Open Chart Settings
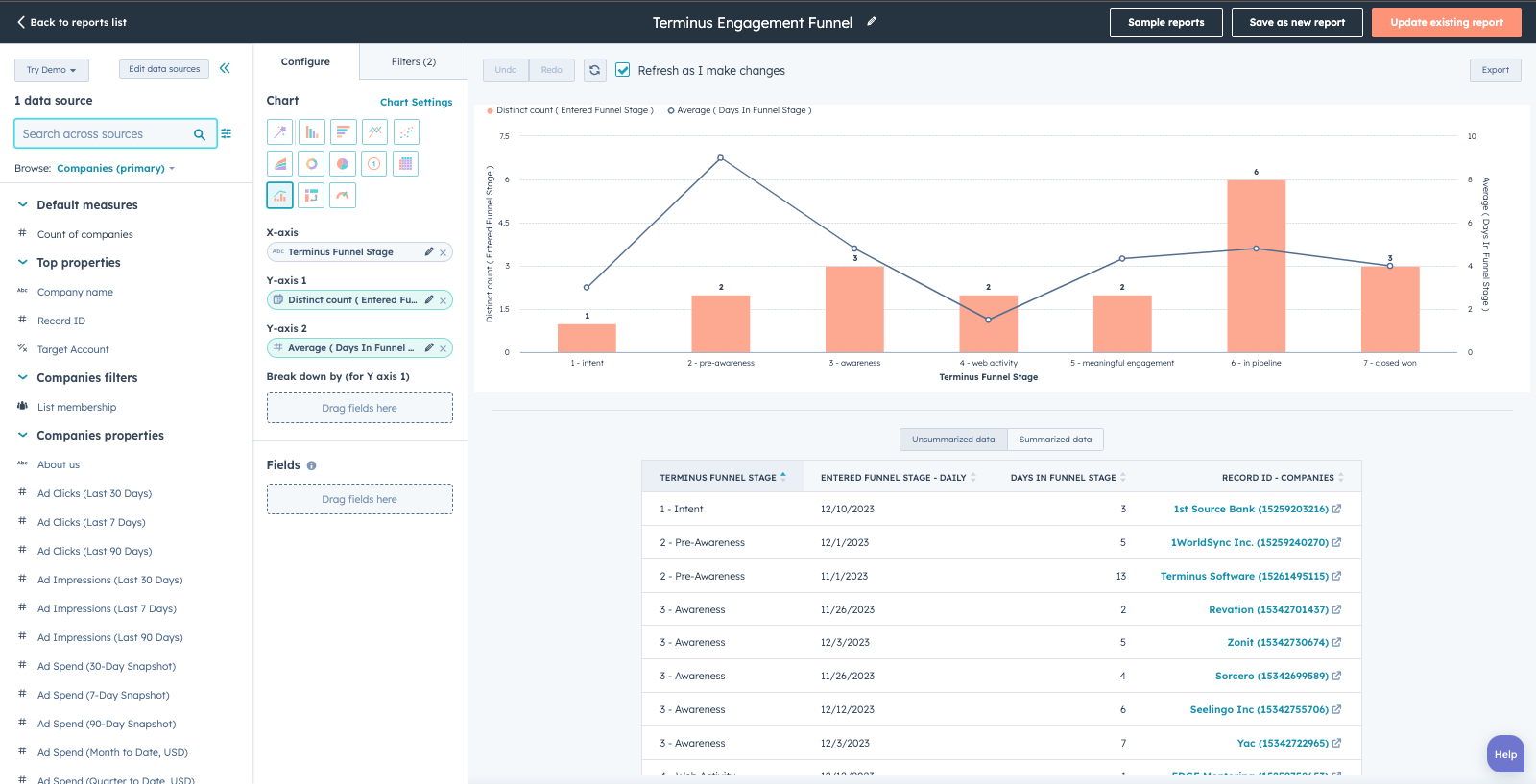 (416, 102)
